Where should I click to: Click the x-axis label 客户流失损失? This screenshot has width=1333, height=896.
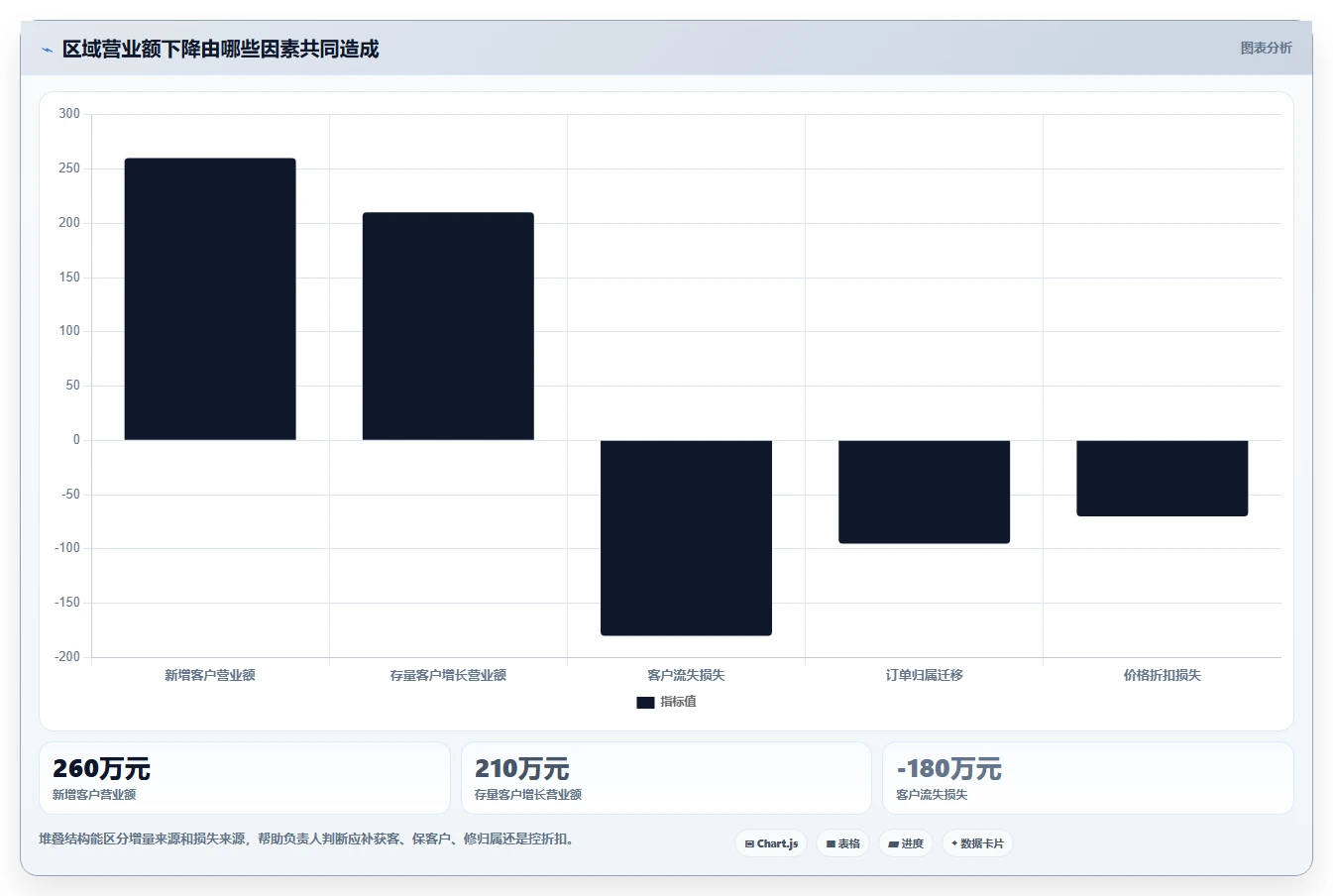click(686, 675)
